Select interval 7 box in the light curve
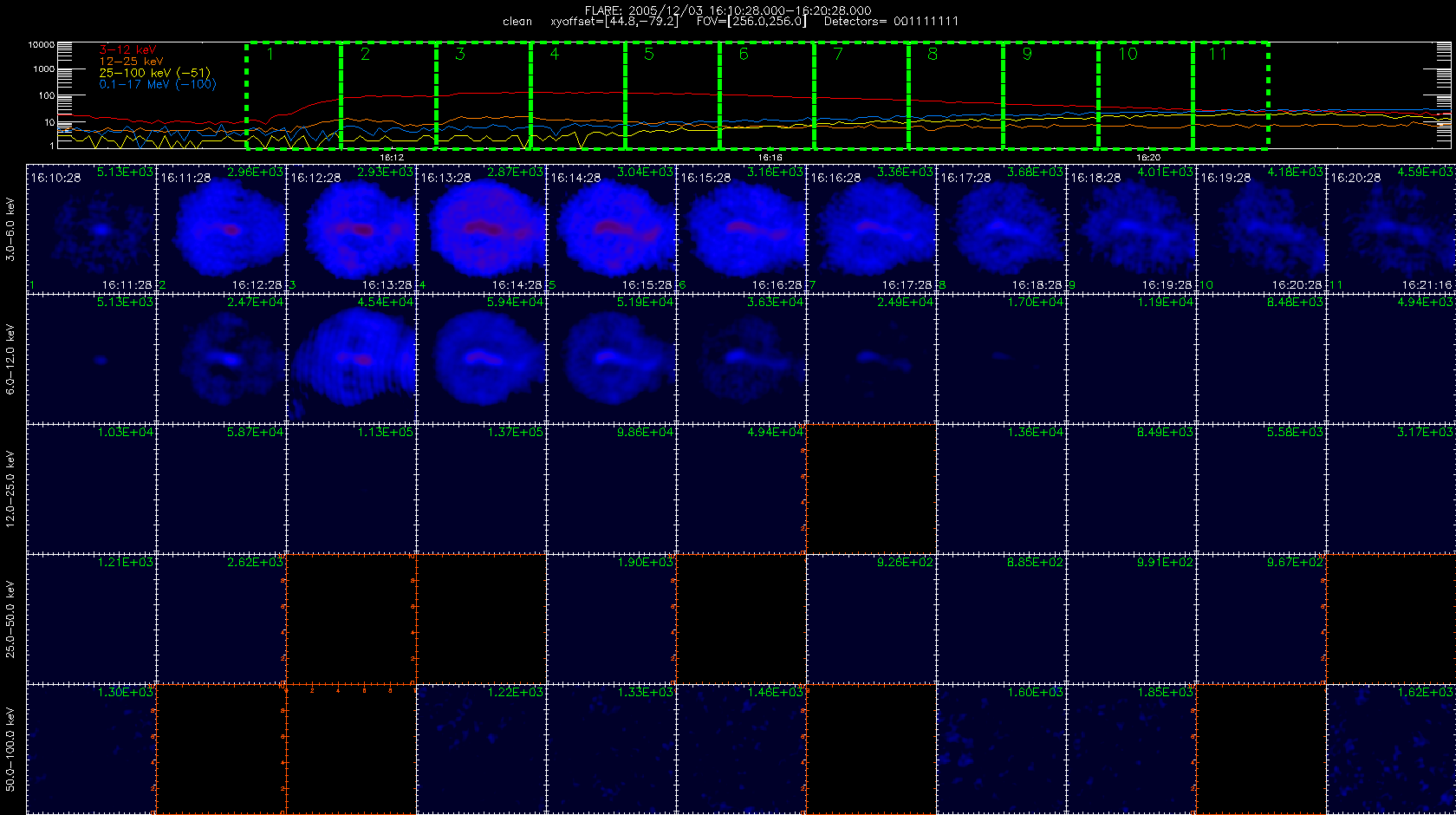Image resolution: width=1456 pixels, height=815 pixels. (861, 95)
